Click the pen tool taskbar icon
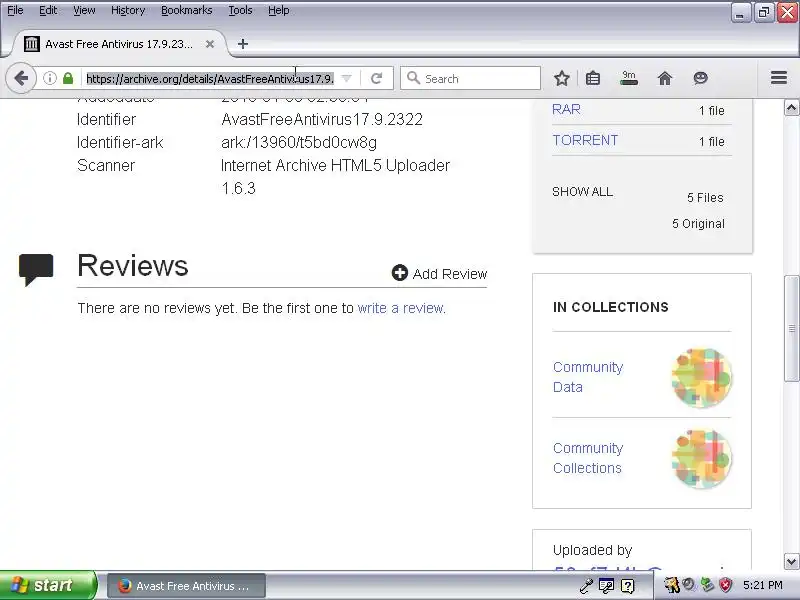Image resolution: width=800 pixels, height=600 pixels. [x=586, y=586]
